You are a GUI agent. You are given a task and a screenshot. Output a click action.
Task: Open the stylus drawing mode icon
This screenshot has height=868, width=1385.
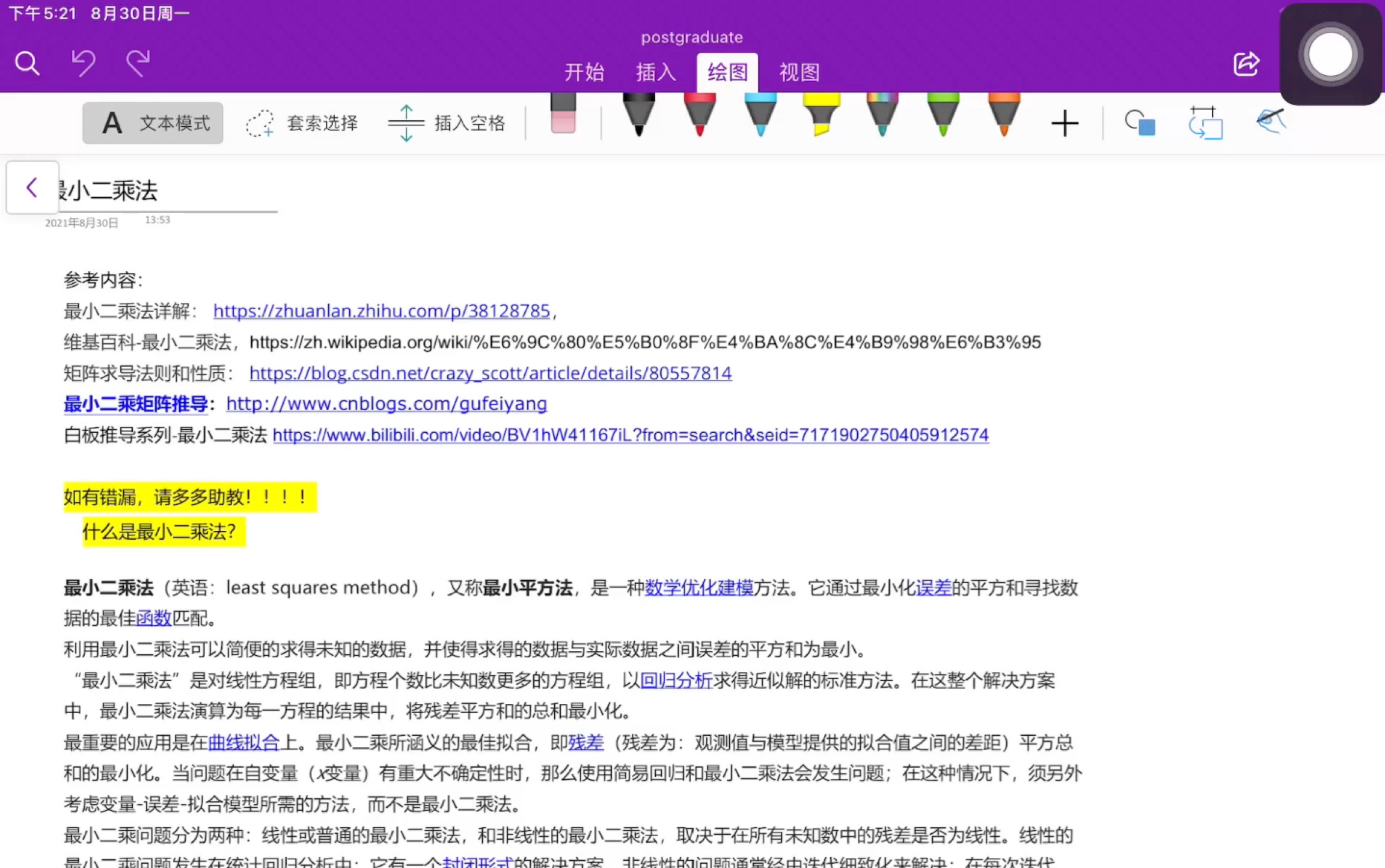click(x=1270, y=121)
